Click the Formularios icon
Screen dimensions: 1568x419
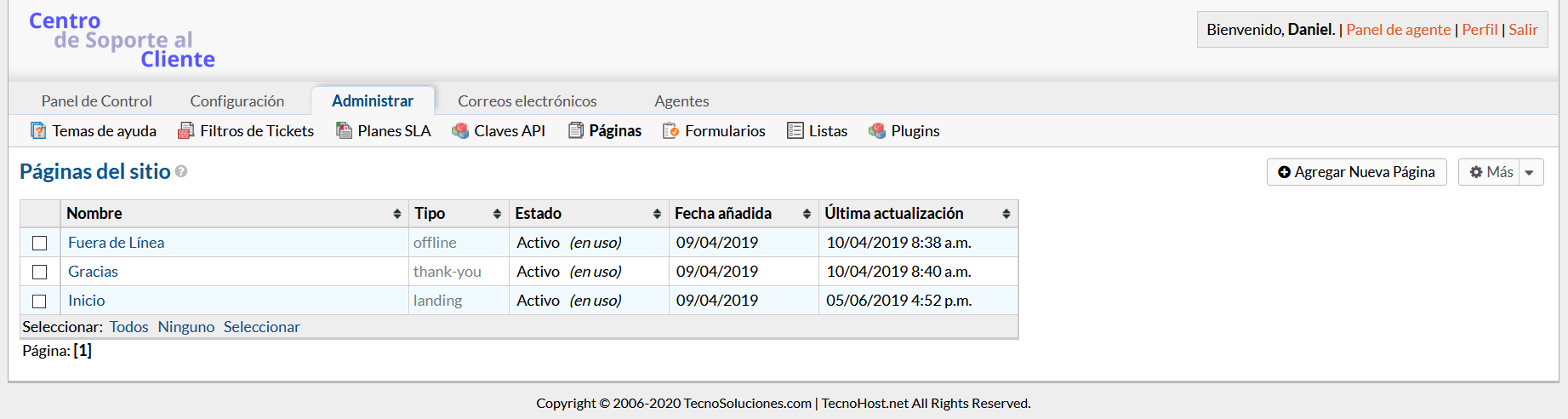(670, 130)
